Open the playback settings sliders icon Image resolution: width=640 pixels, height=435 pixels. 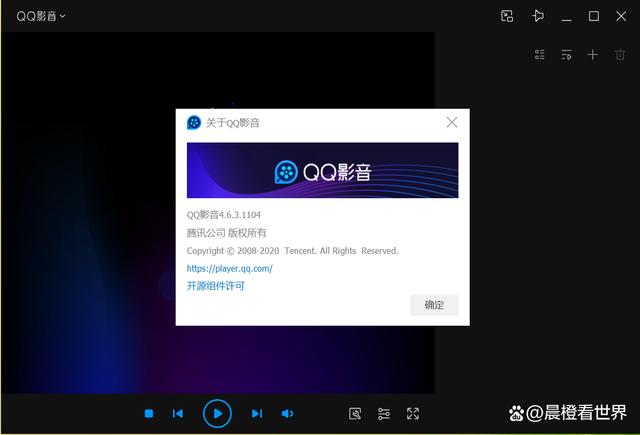point(384,414)
